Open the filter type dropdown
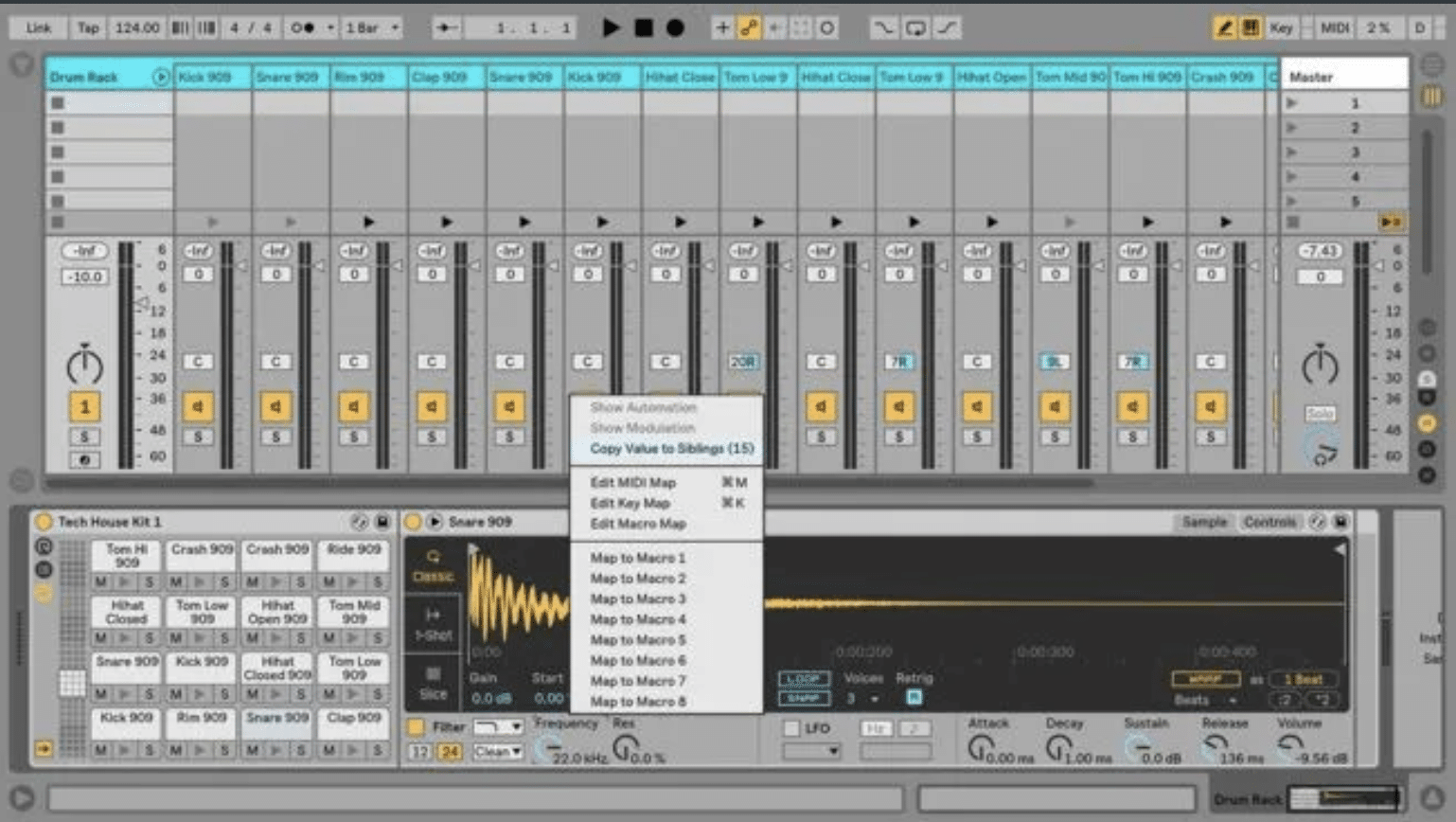Viewport: 1456px width, 822px height. [498, 727]
